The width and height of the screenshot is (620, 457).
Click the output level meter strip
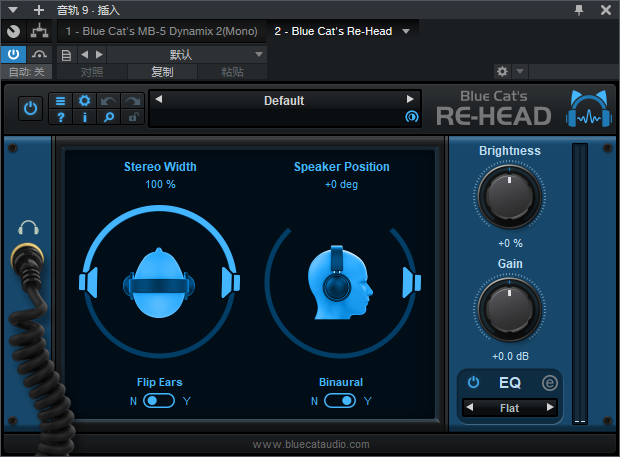(x=580, y=284)
